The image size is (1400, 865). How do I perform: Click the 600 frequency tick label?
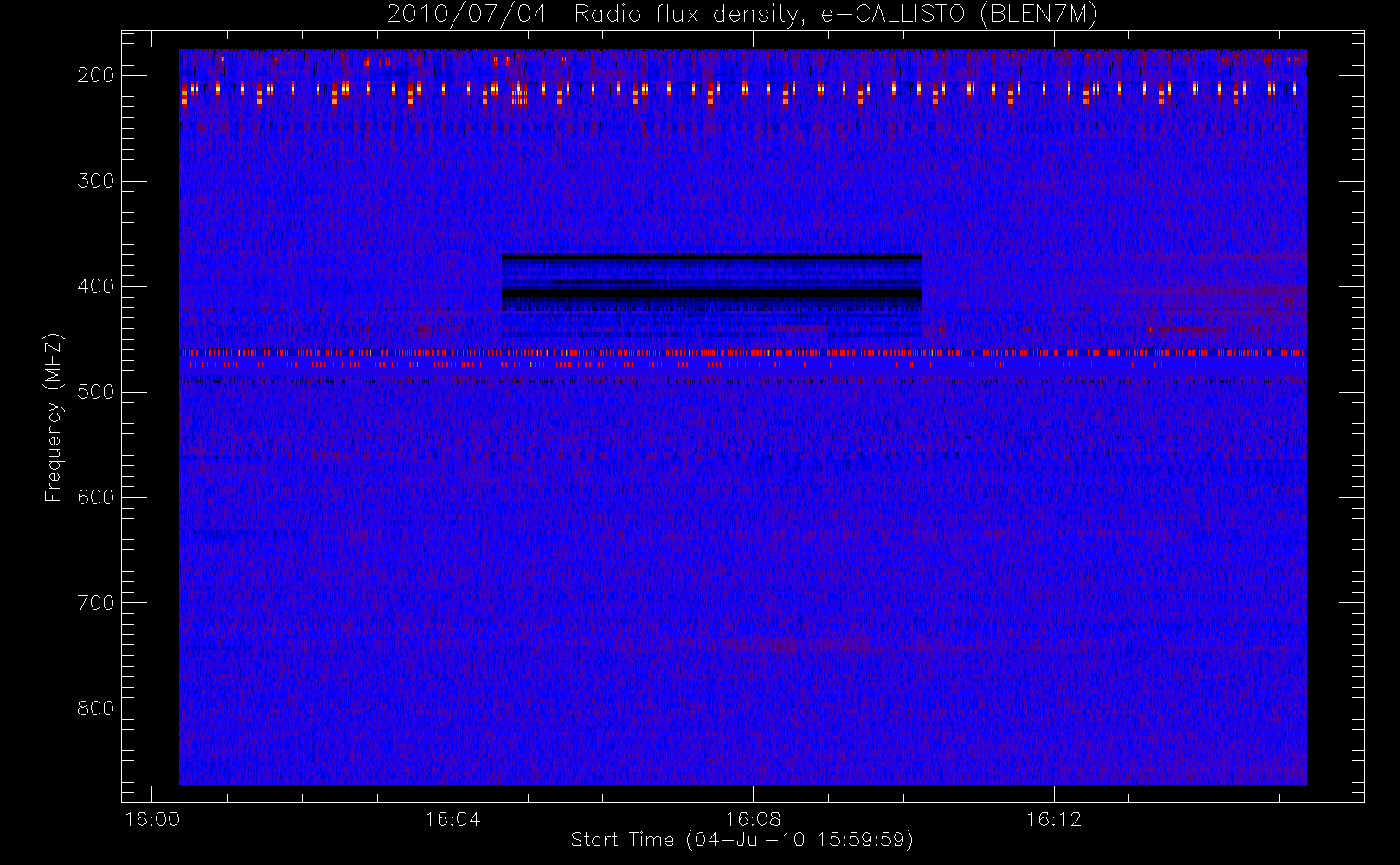click(x=95, y=497)
